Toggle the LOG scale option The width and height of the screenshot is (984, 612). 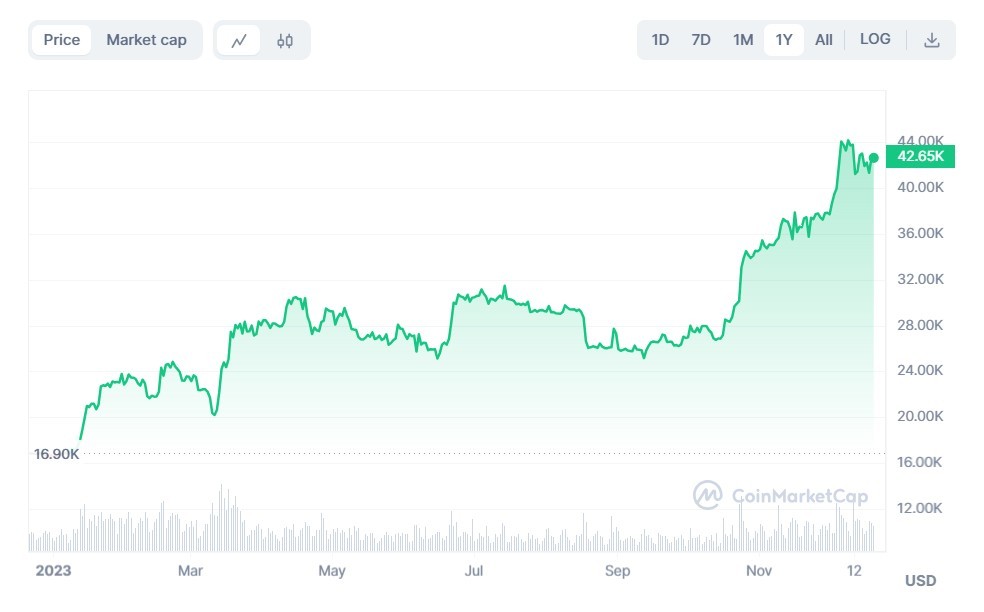tap(875, 39)
